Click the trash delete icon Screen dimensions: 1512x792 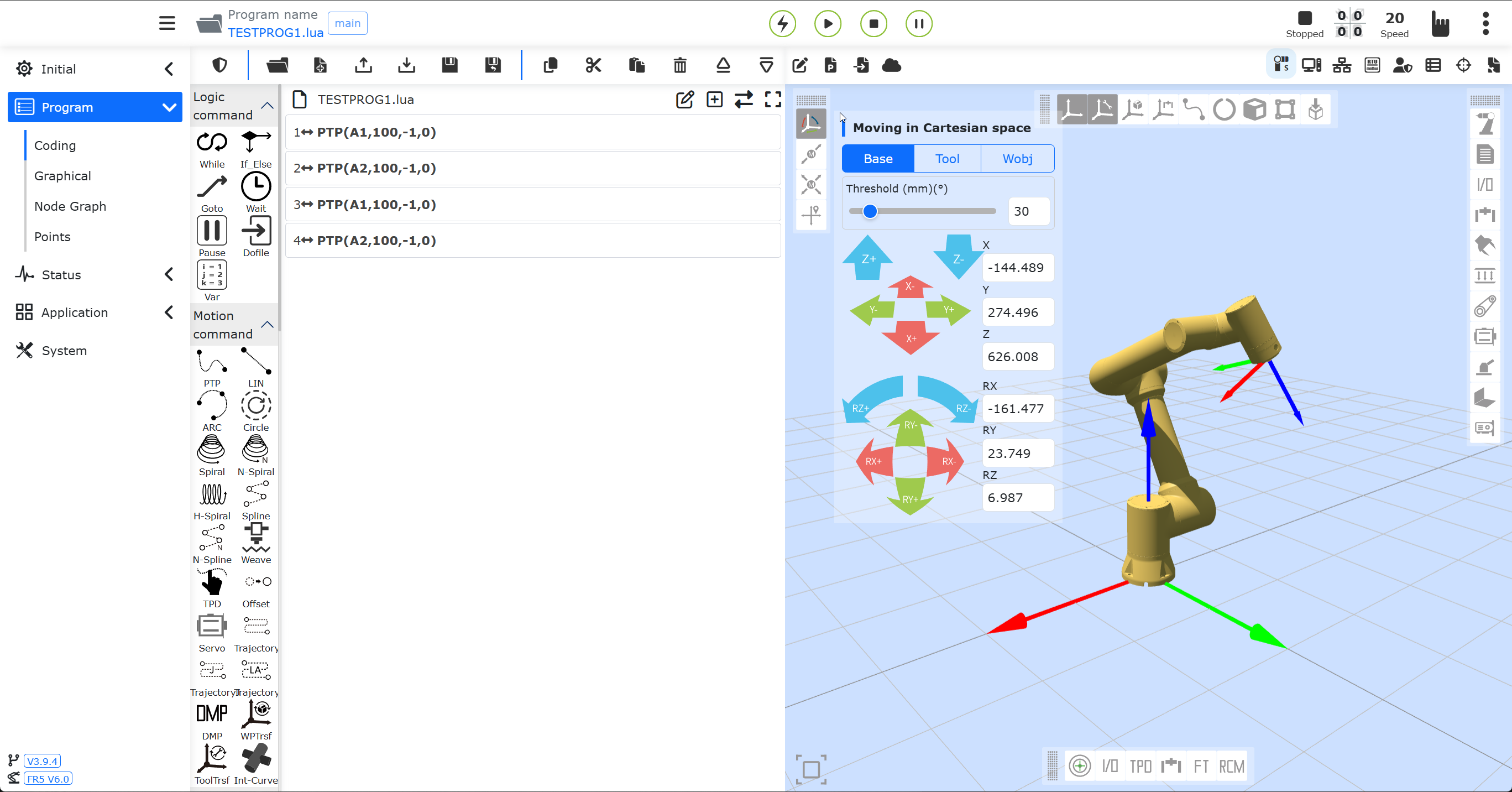679,65
